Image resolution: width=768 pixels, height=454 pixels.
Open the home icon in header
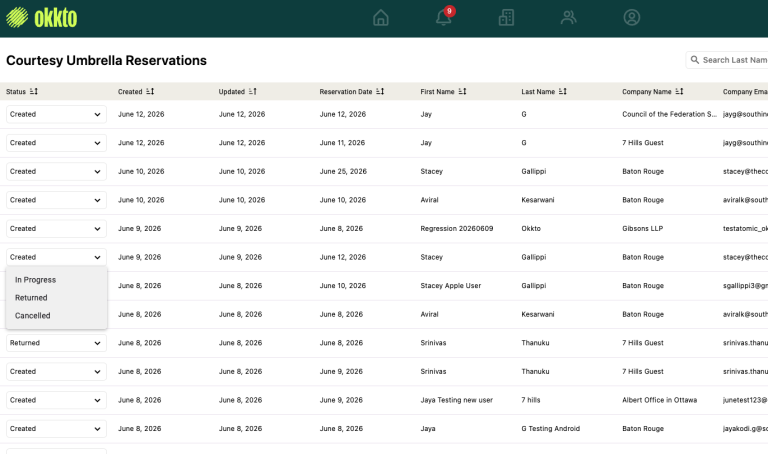click(381, 18)
